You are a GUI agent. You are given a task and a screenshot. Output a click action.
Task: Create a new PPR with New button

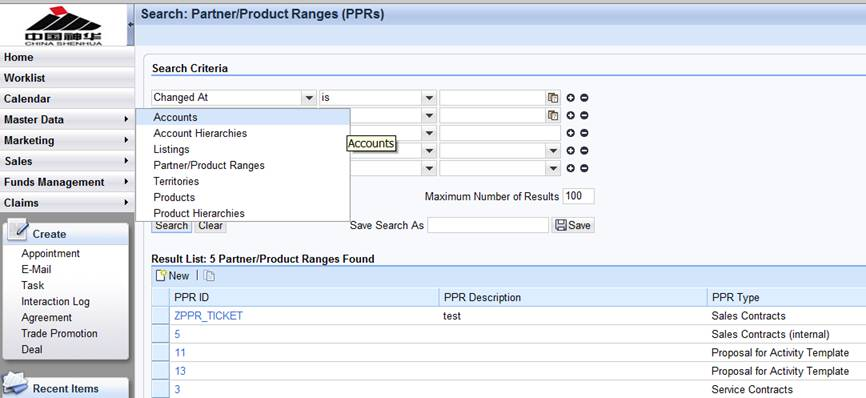[172, 276]
